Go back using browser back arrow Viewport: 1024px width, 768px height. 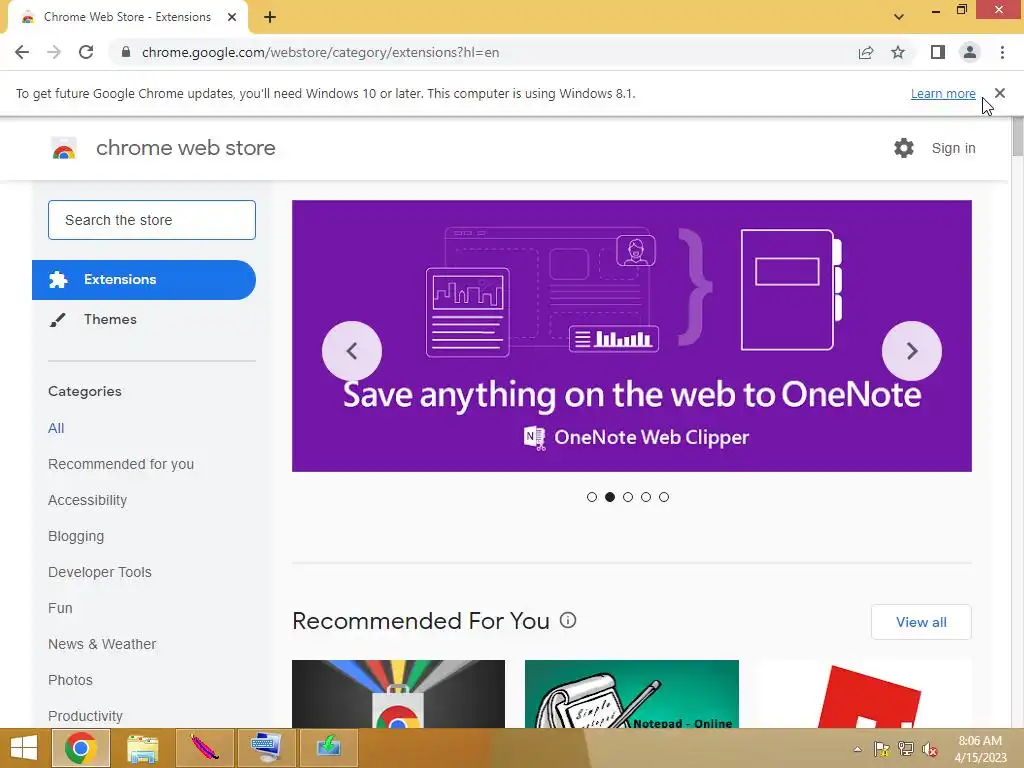(x=22, y=52)
